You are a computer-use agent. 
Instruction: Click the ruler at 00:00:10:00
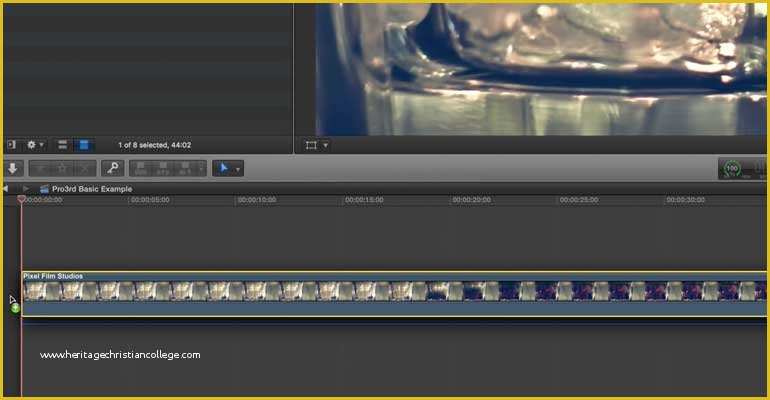point(257,200)
